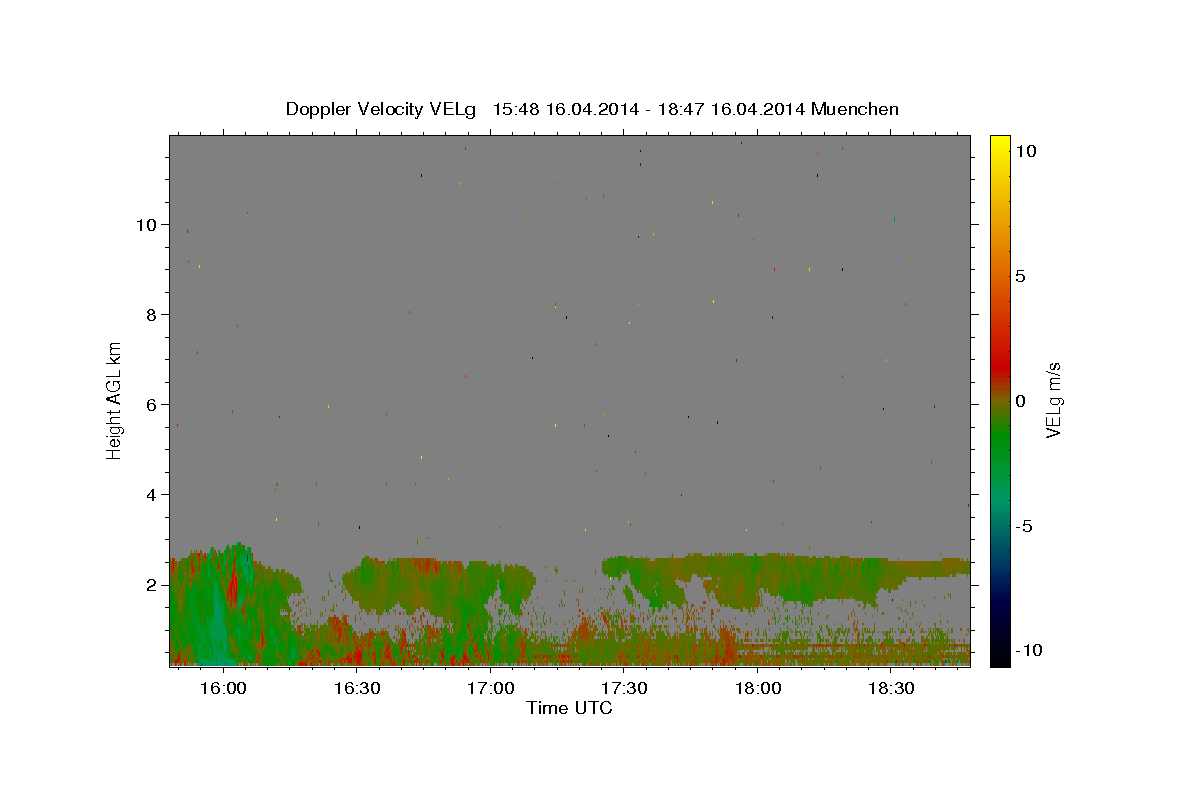Image resolution: width=1200 pixels, height=800 pixels.
Task: Click the colorbar tick label '5'
Action: click(x=1020, y=276)
